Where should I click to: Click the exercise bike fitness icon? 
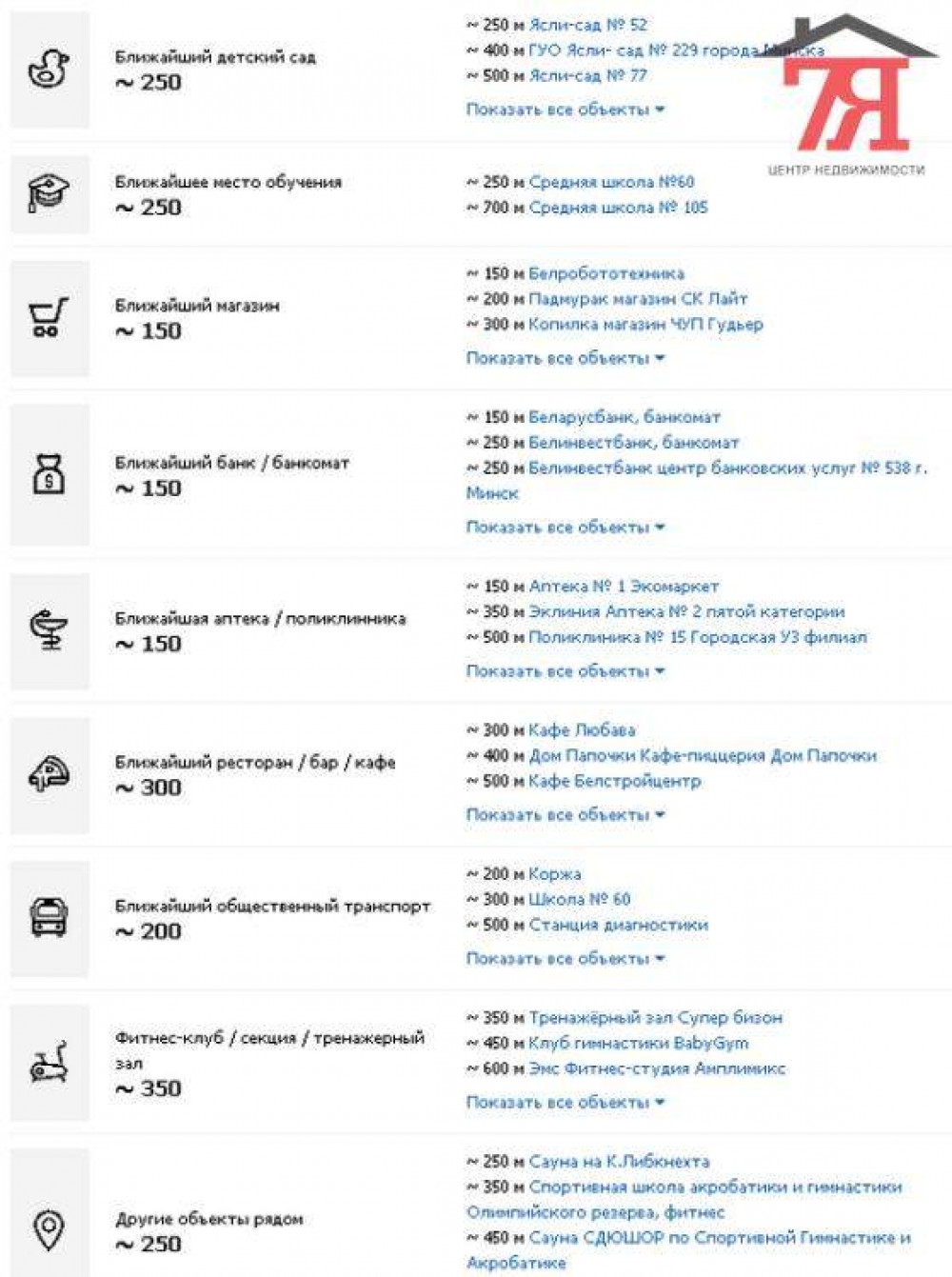(49, 1062)
